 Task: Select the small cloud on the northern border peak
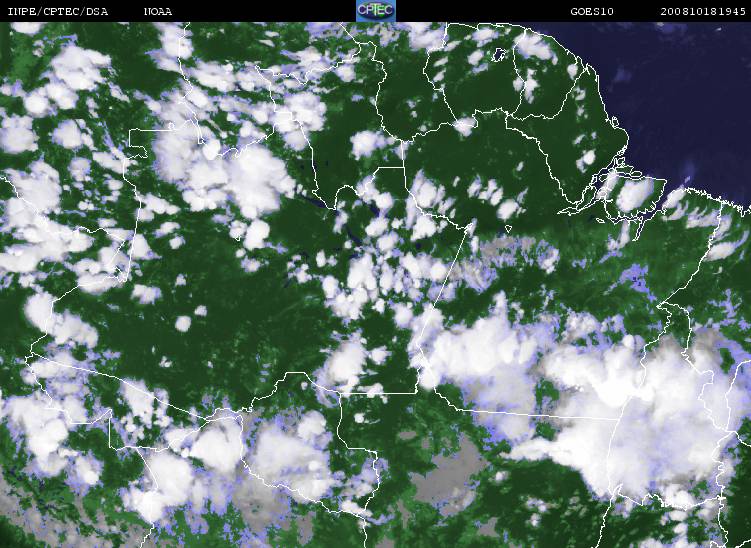pos(465,126)
